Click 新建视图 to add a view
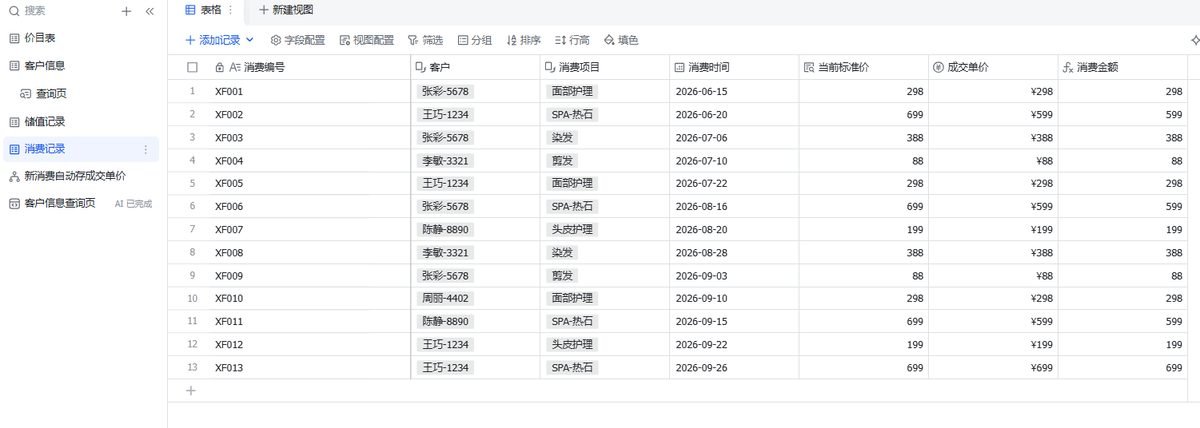The width and height of the screenshot is (1200, 428). [286, 9]
